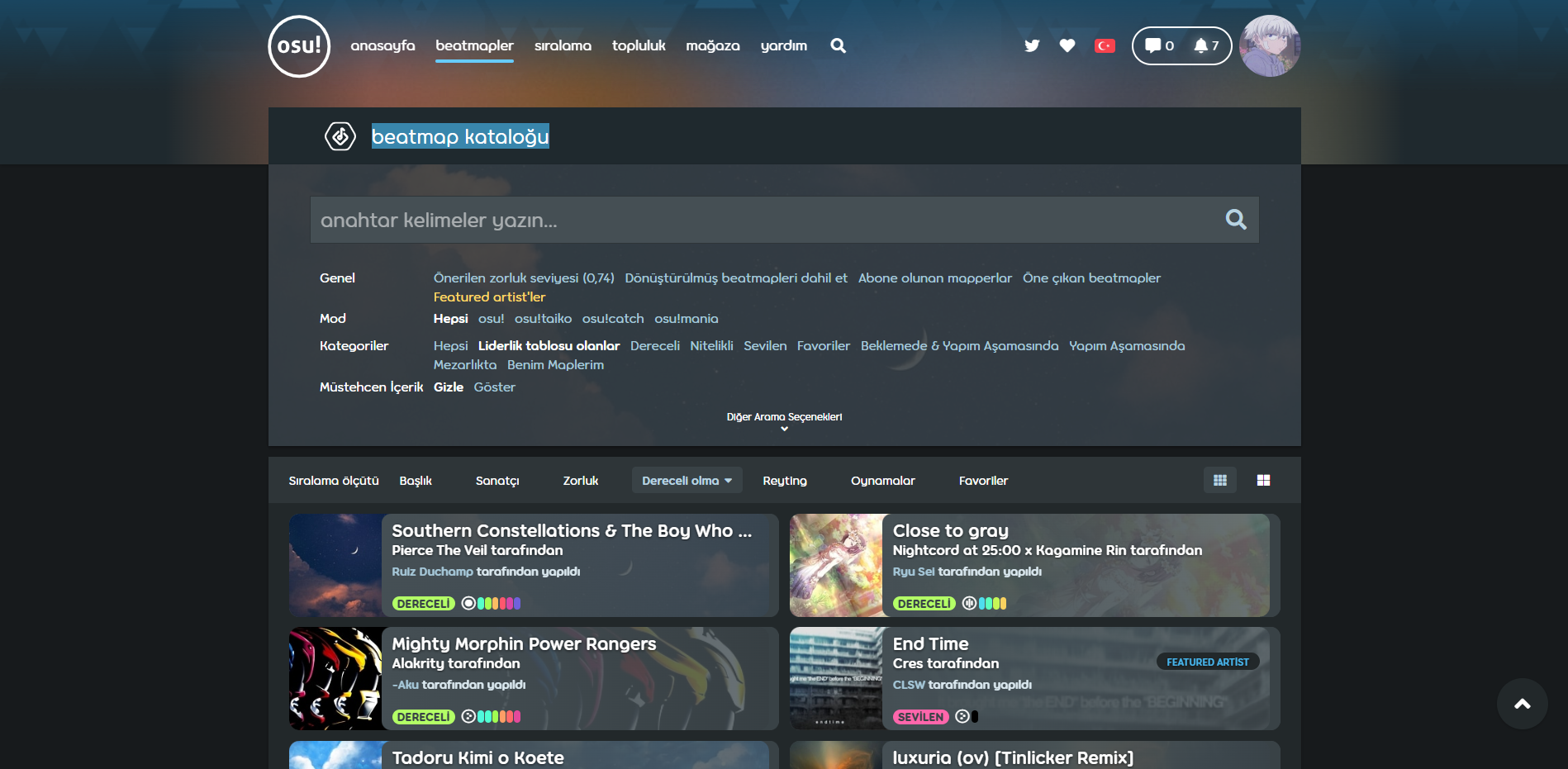Open beatmapler nav menu
1568x769 pixels.
(x=474, y=45)
